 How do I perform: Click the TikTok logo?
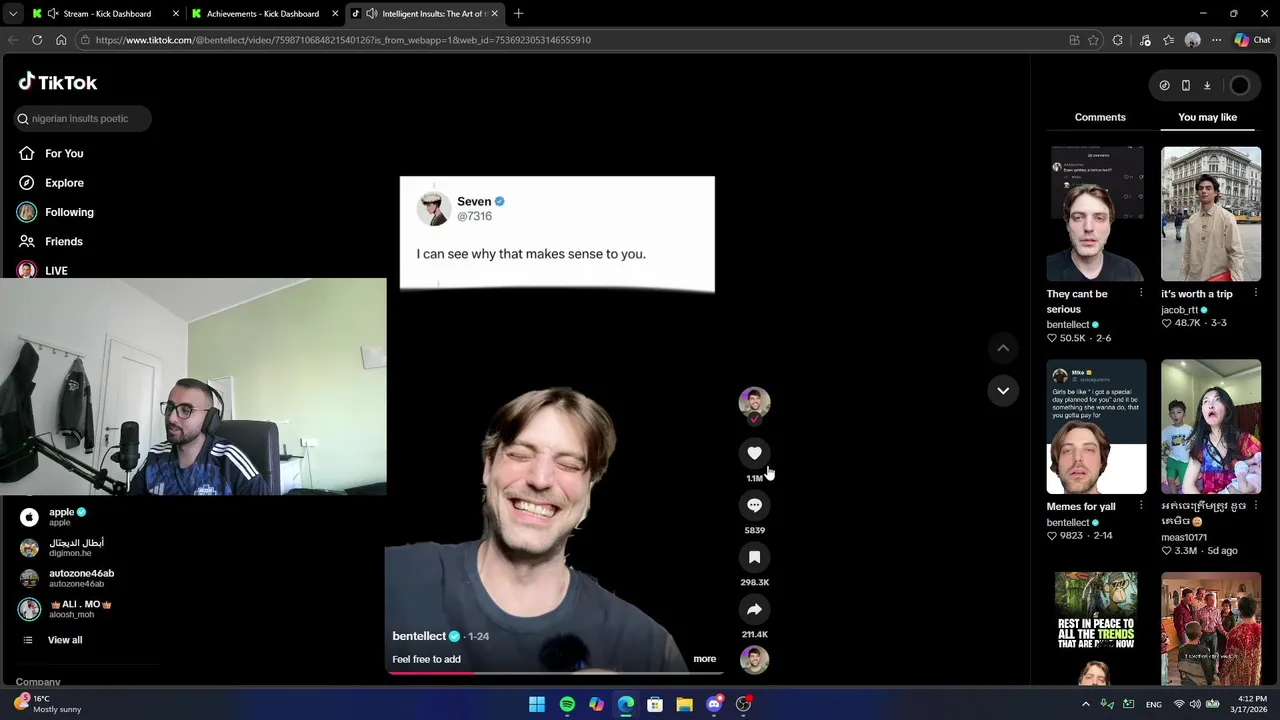pos(58,82)
